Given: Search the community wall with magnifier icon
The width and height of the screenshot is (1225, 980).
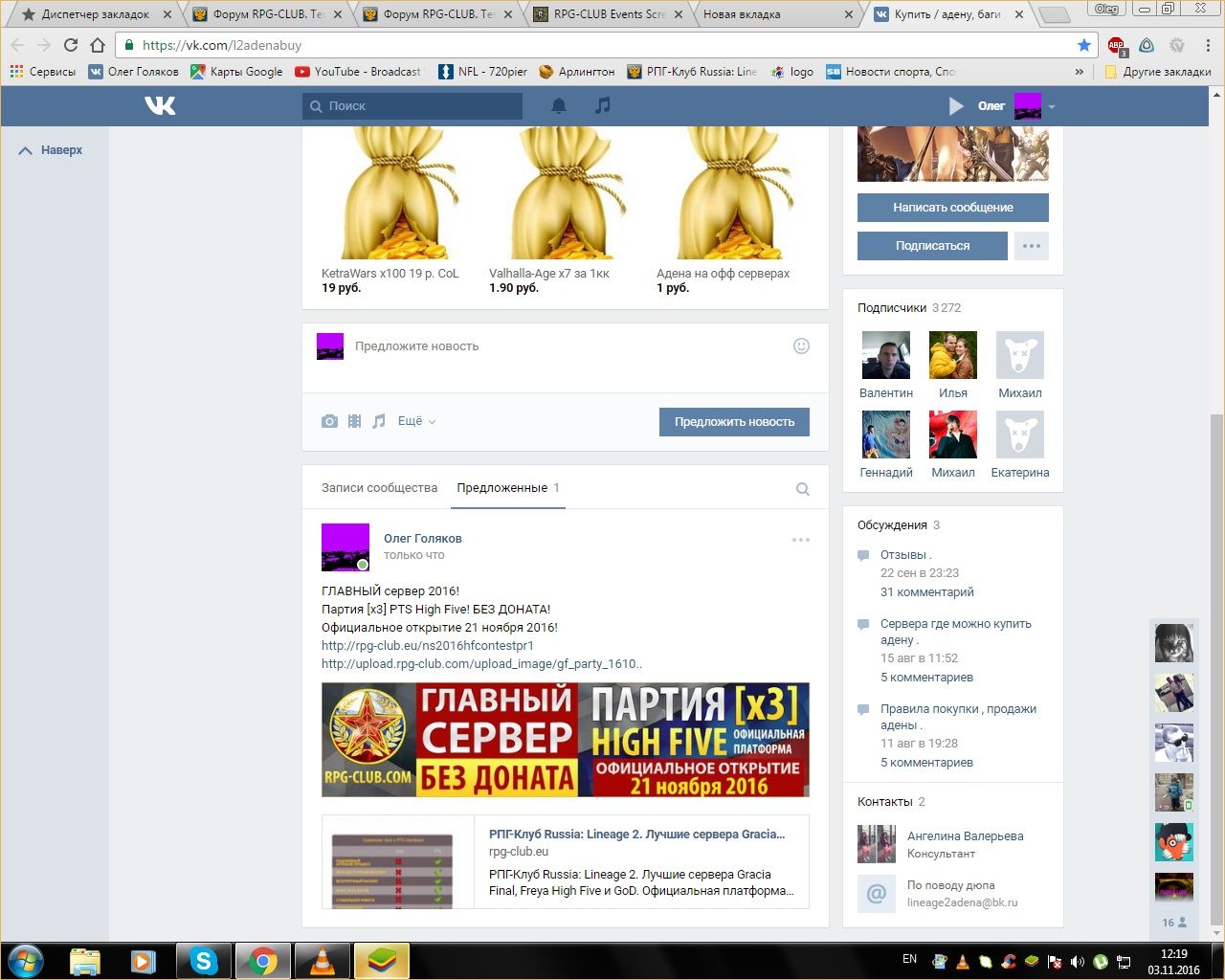Looking at the screenshot, I should (x=803, y=489).
